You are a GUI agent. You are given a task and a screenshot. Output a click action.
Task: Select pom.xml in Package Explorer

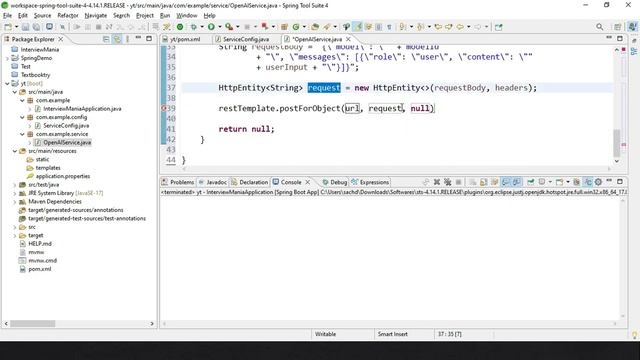point(40,269)
